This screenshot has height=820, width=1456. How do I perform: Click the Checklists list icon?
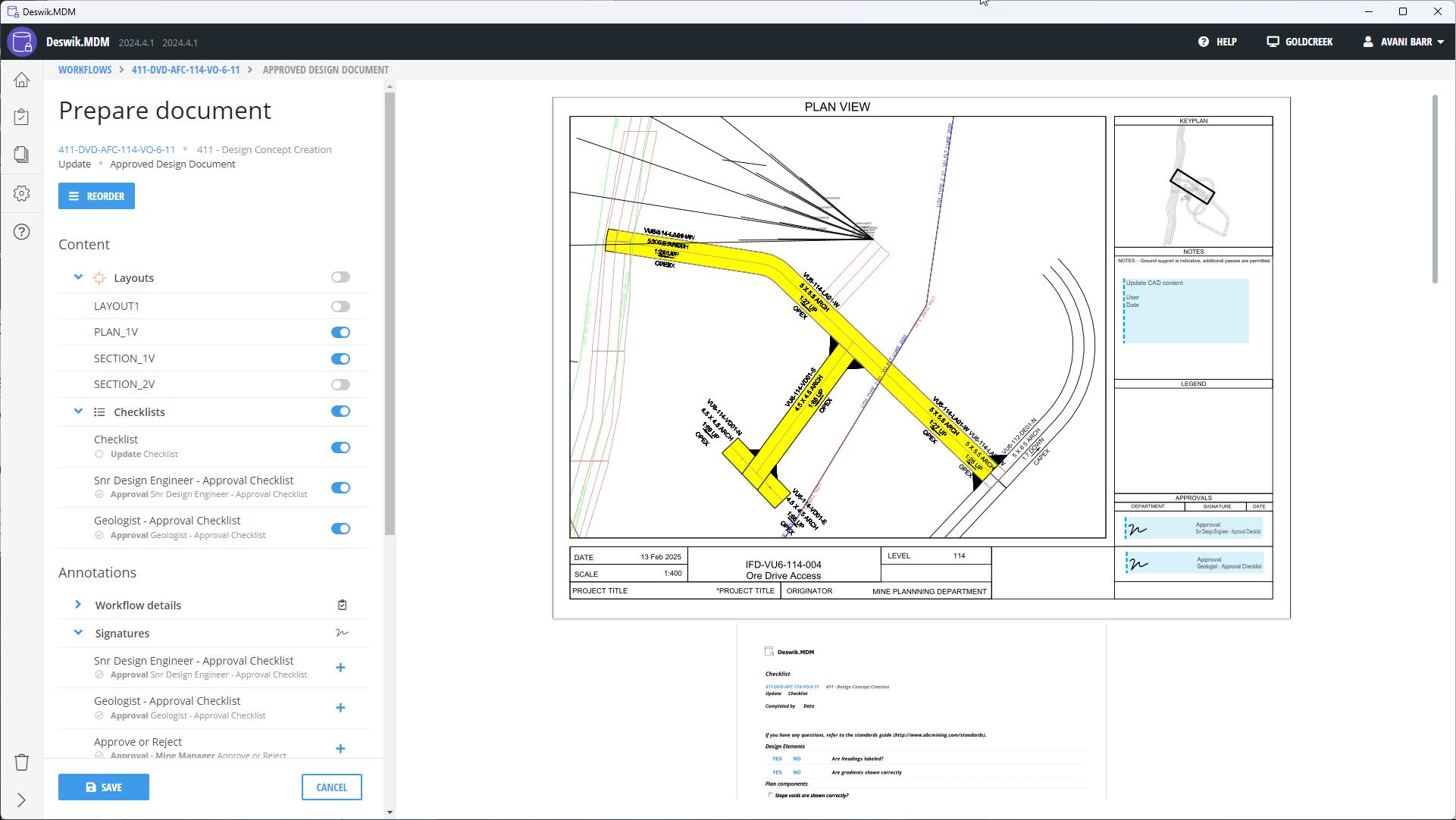99,412
